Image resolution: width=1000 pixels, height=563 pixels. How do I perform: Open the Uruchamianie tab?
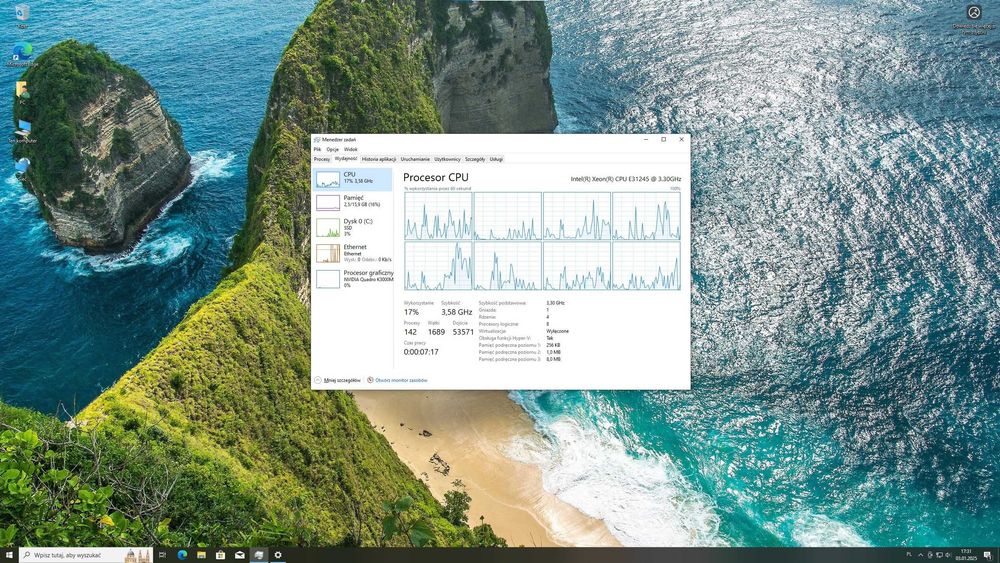click(x=415, y=159)
